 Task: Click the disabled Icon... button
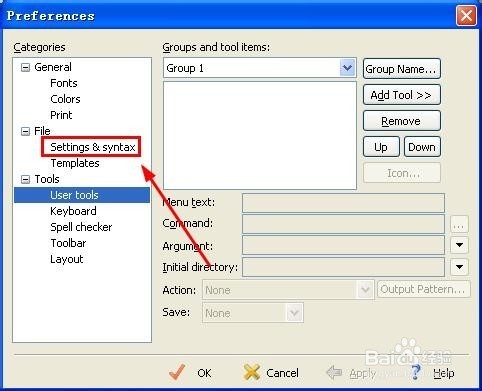coord(402,173)
